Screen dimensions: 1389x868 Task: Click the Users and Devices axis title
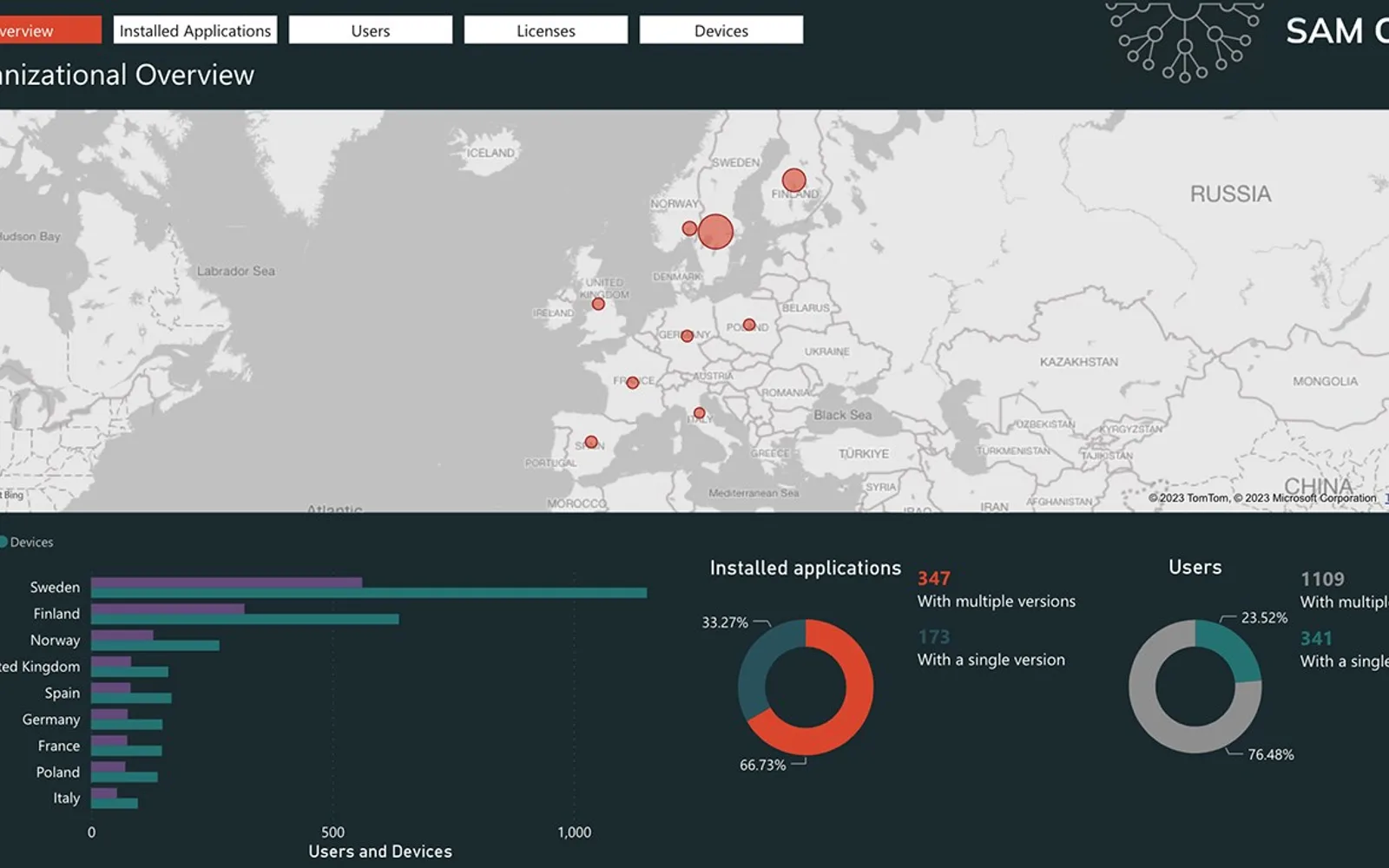tap(380, 852)
